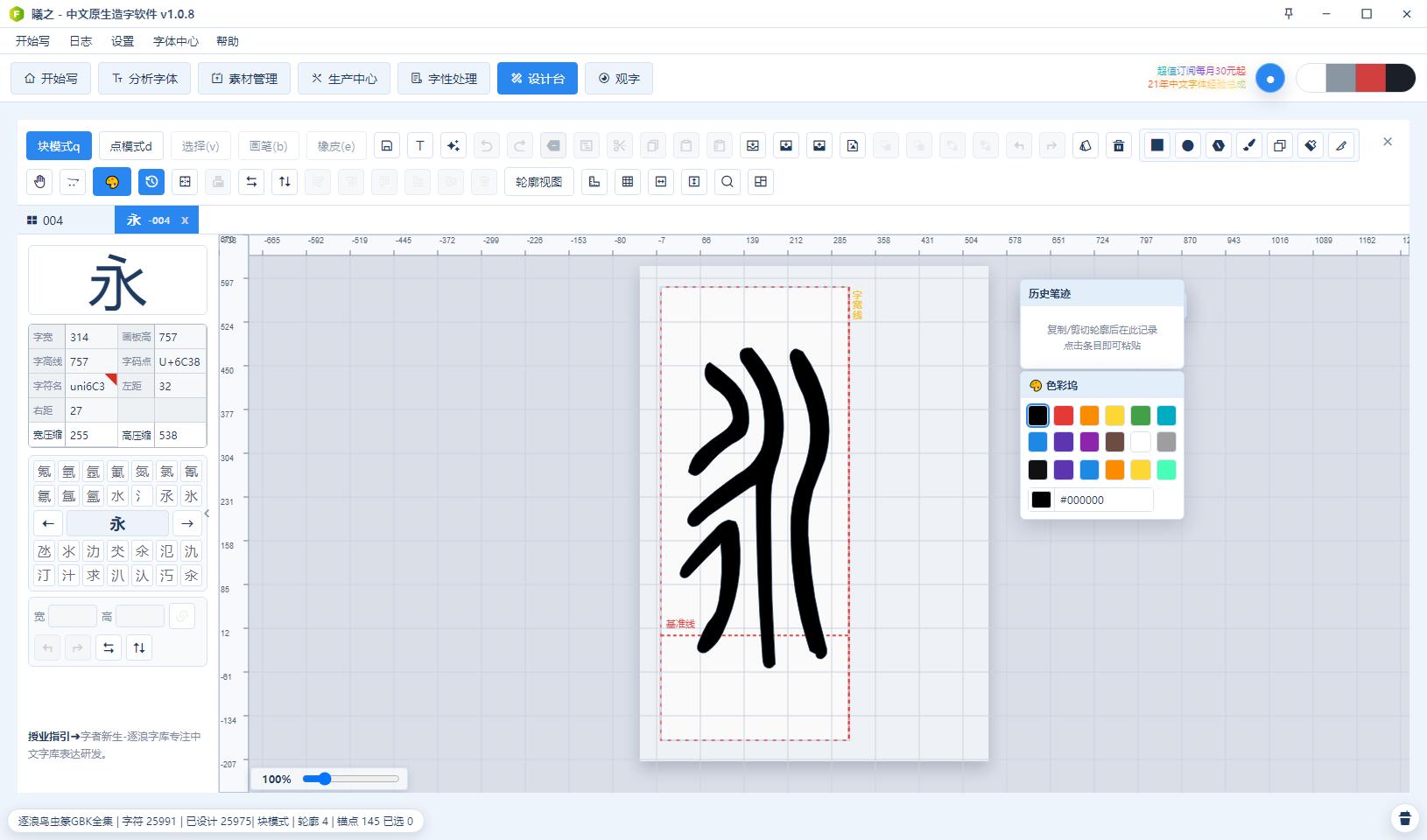Pick the dark theme in theme switcher
The image size is (1427, 840).
(1400, 78)
